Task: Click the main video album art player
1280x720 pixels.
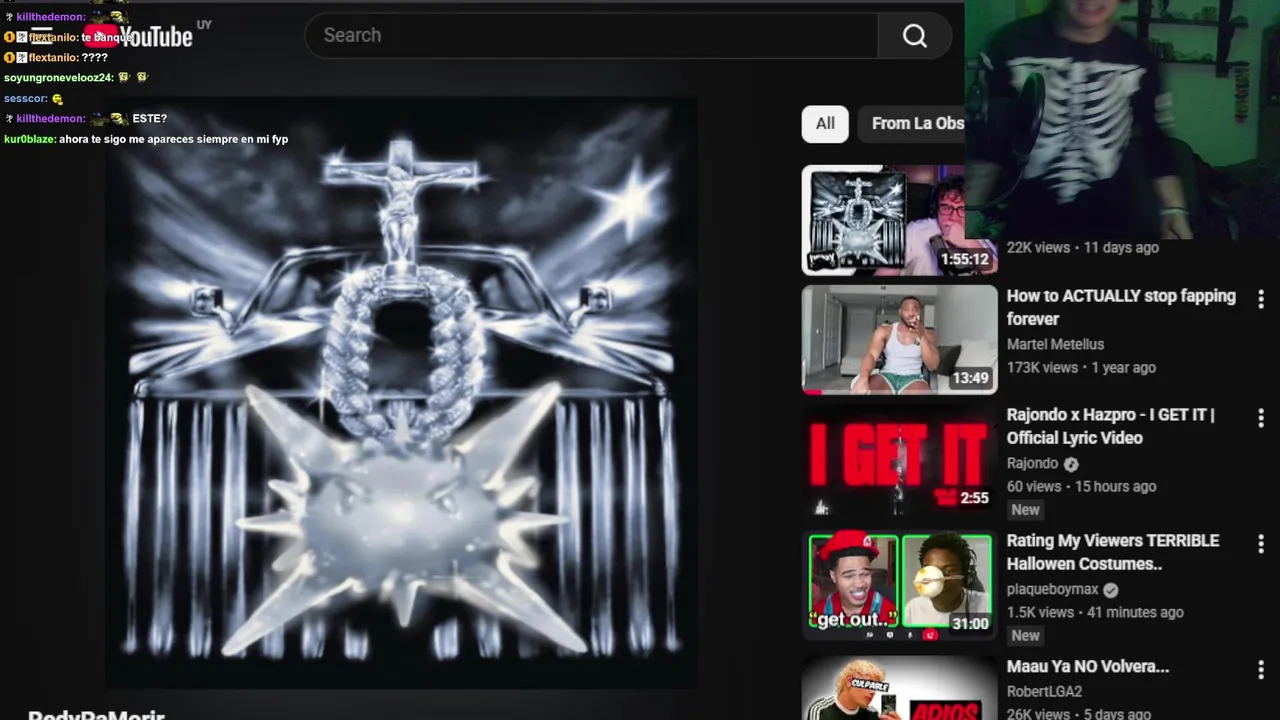Action: (x=401, y=393)
